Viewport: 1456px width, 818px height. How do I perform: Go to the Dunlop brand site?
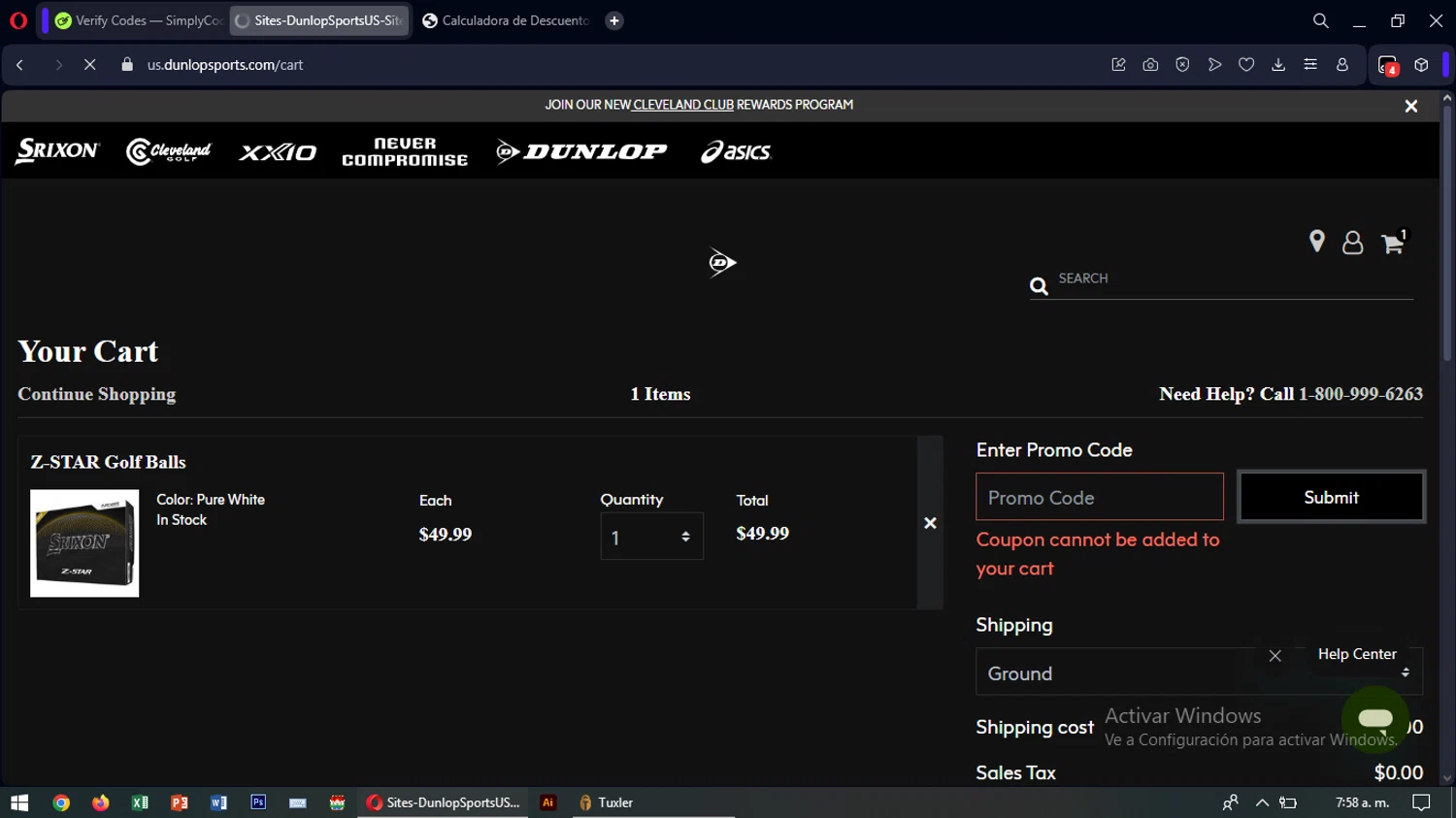(x=581, y=150)
